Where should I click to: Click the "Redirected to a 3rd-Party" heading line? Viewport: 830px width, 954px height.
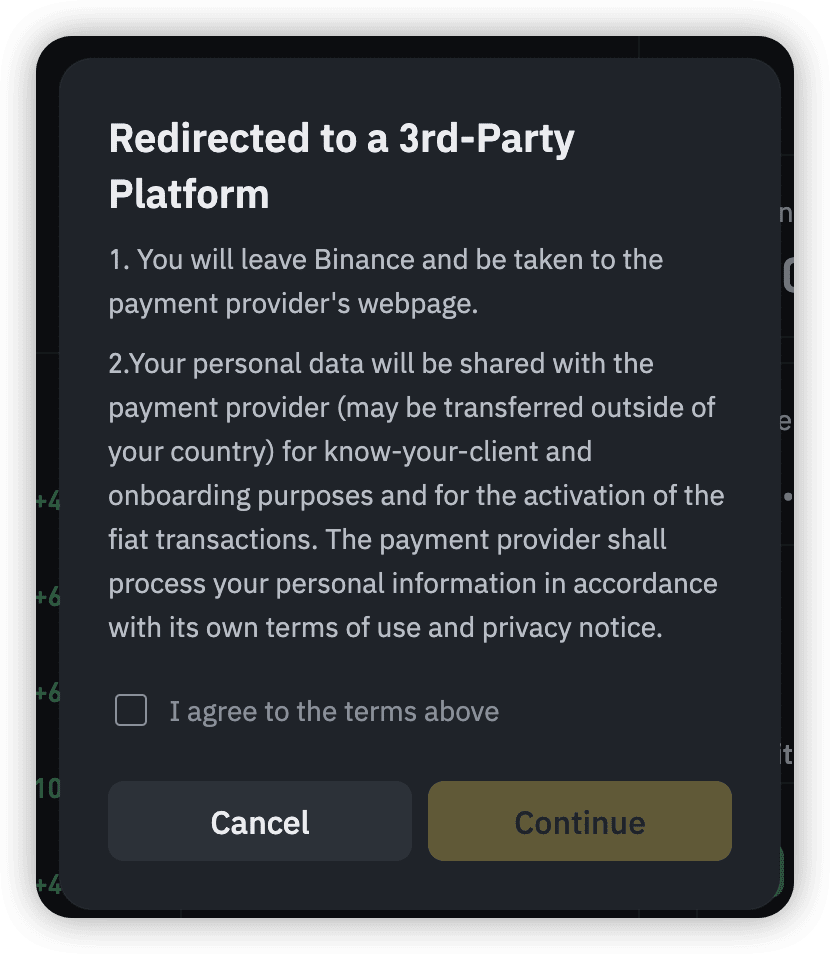(x=341, y=139)
